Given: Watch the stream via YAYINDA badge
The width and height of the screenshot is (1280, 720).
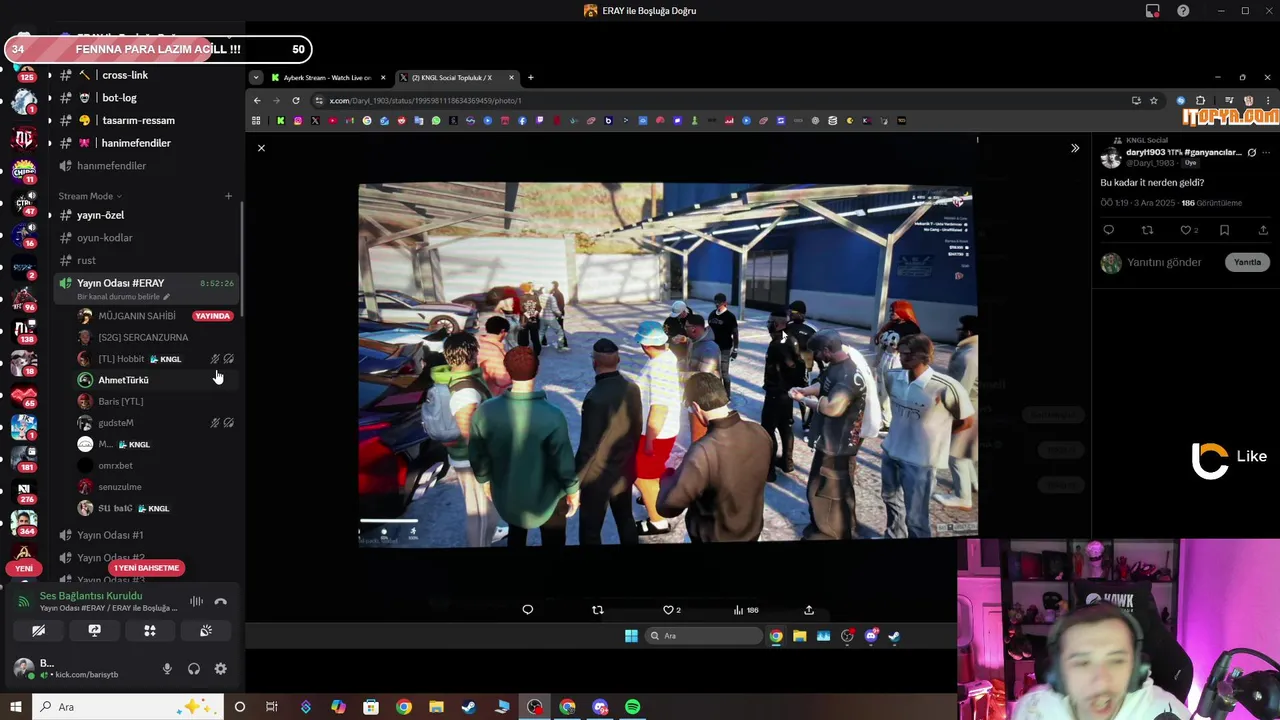Looking at the screenshot, I should 212,316.
